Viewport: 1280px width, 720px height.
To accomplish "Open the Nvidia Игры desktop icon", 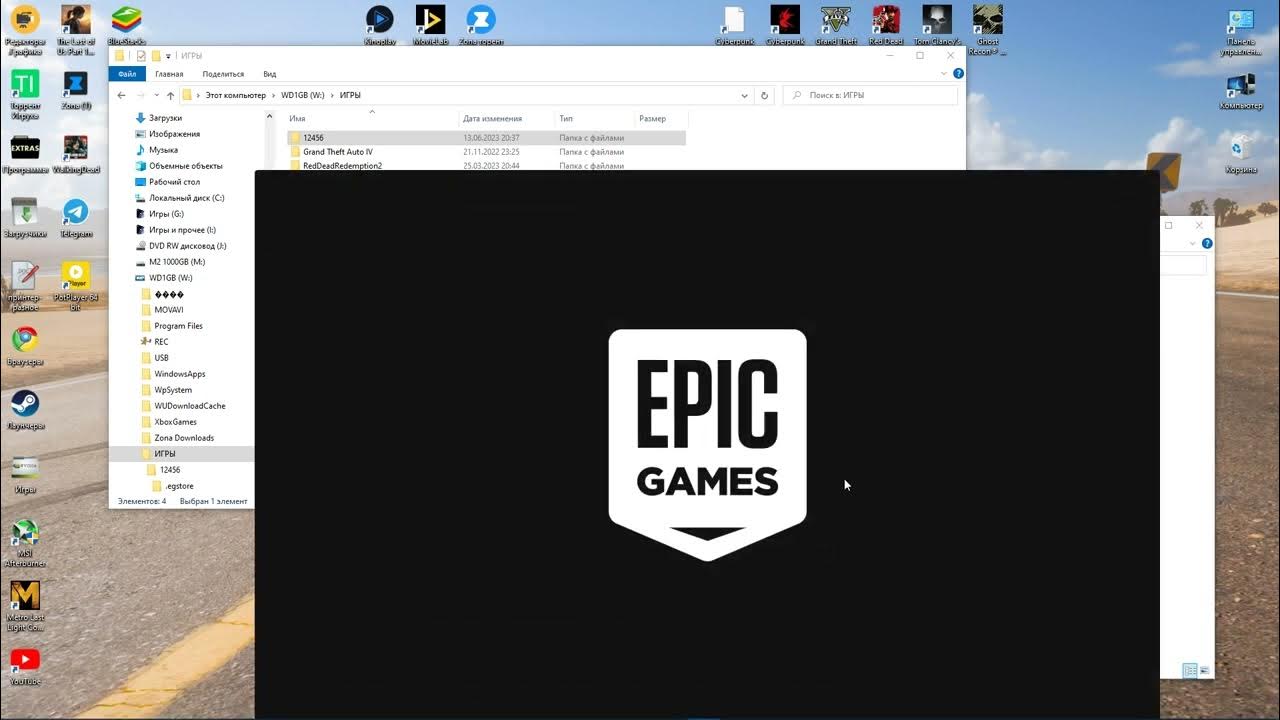I will (x=25, y=474).
